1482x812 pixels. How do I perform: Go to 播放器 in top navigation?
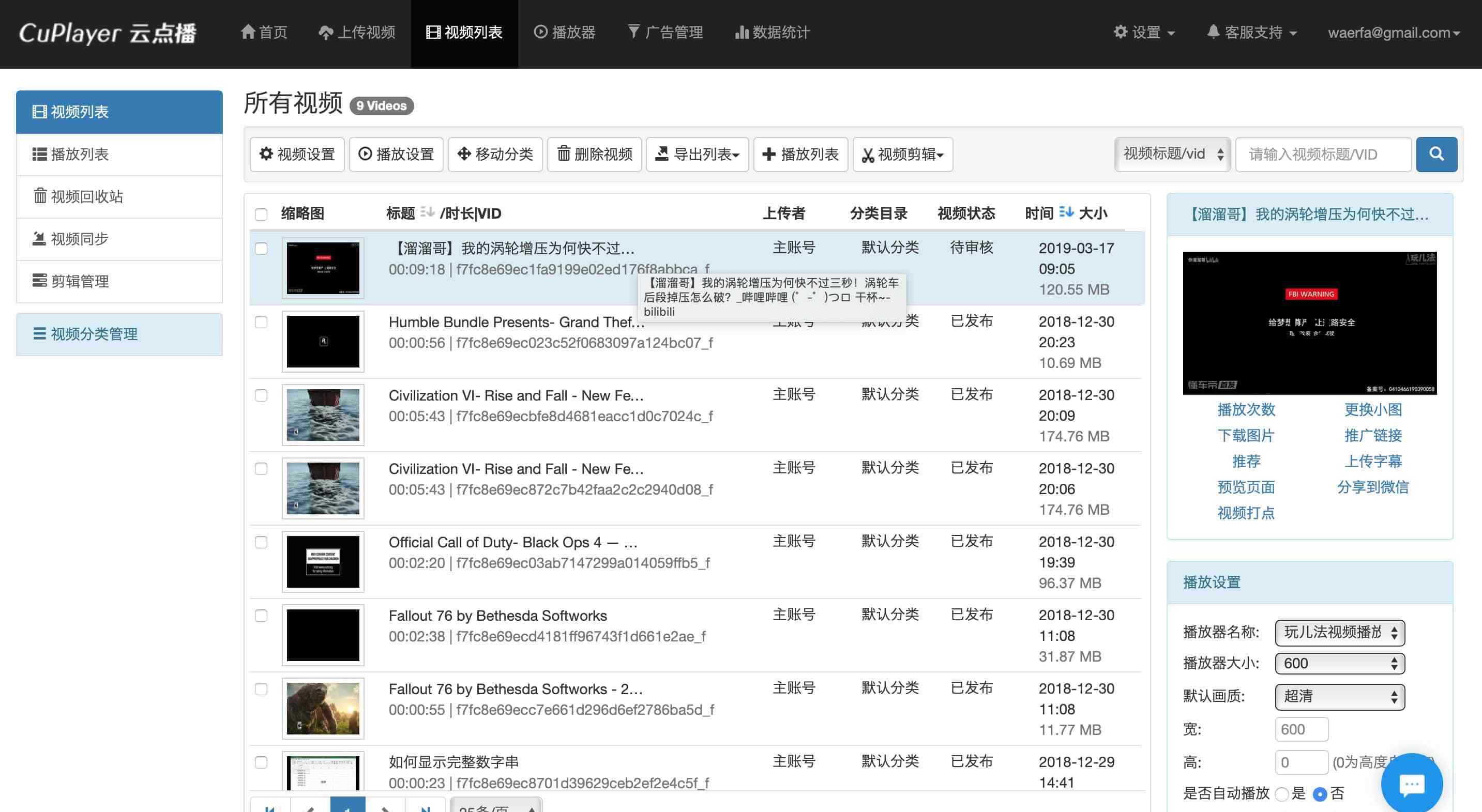(x=564, y=33)
